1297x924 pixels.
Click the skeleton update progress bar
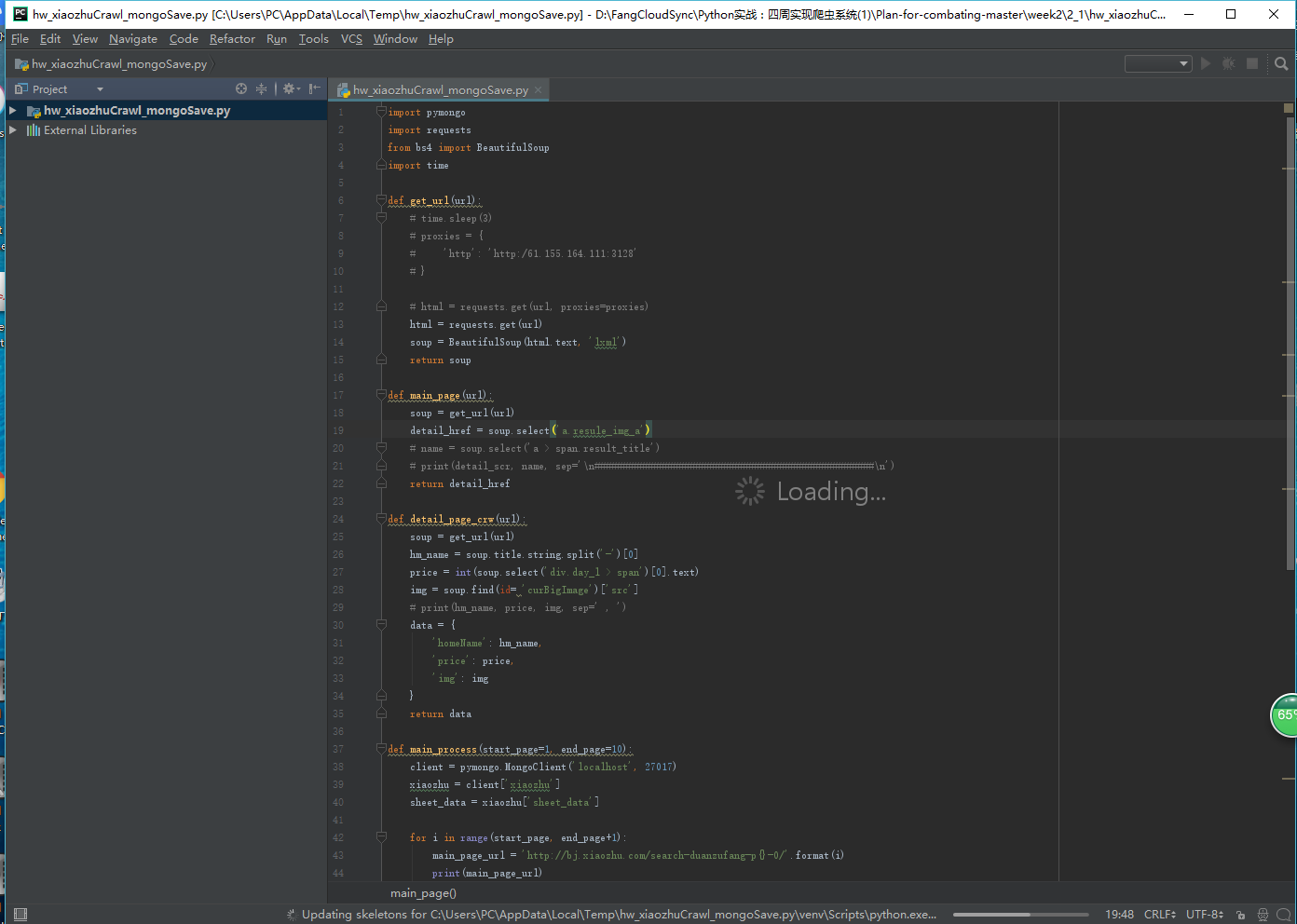1020,915
